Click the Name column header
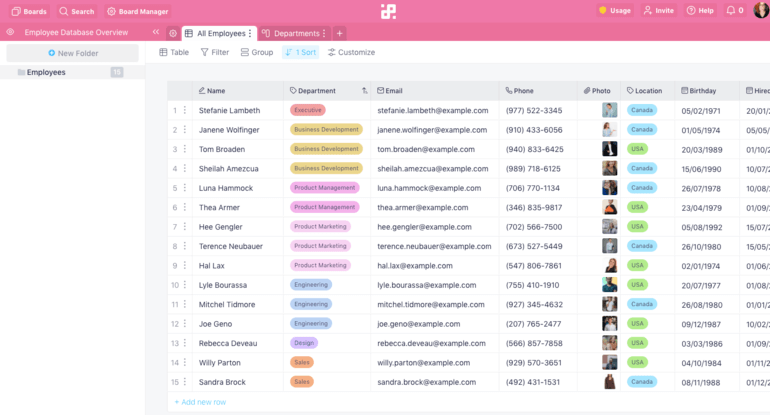 tap(238, 91)
